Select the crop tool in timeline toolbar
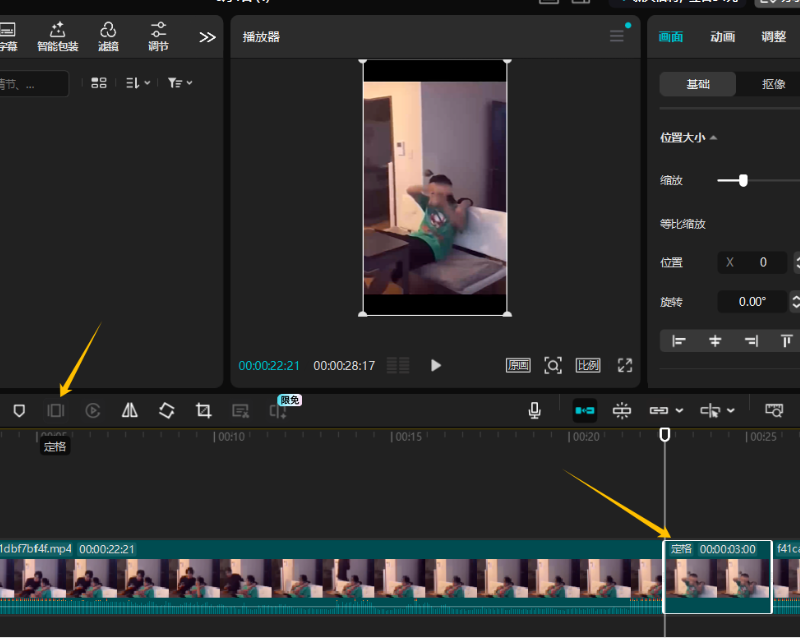The height and width of the screenshot is (638, 800). pyautogui.click(x=204, y=410)
